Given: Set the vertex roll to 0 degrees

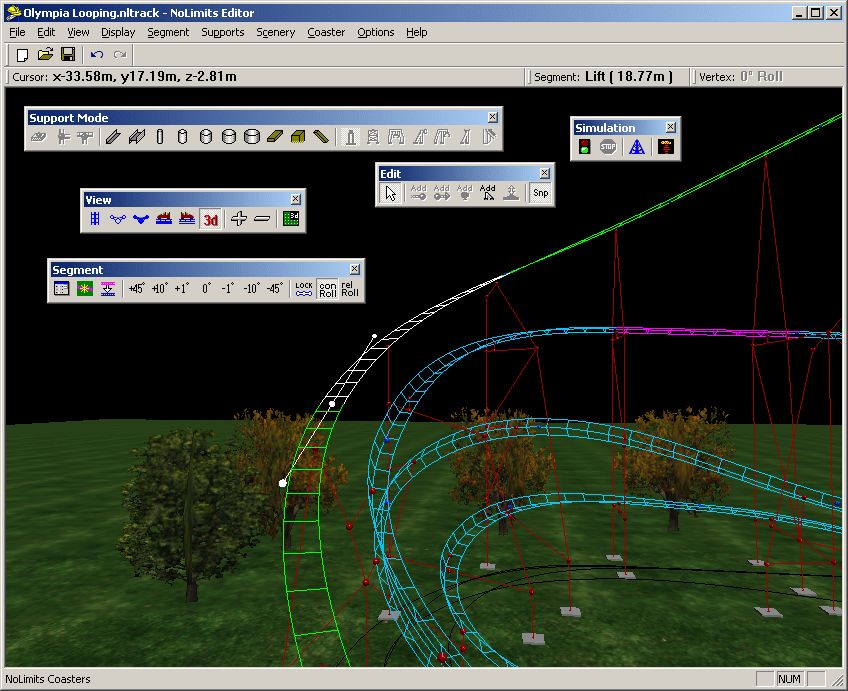Looking at the screenshot, I should coord(205,287).
